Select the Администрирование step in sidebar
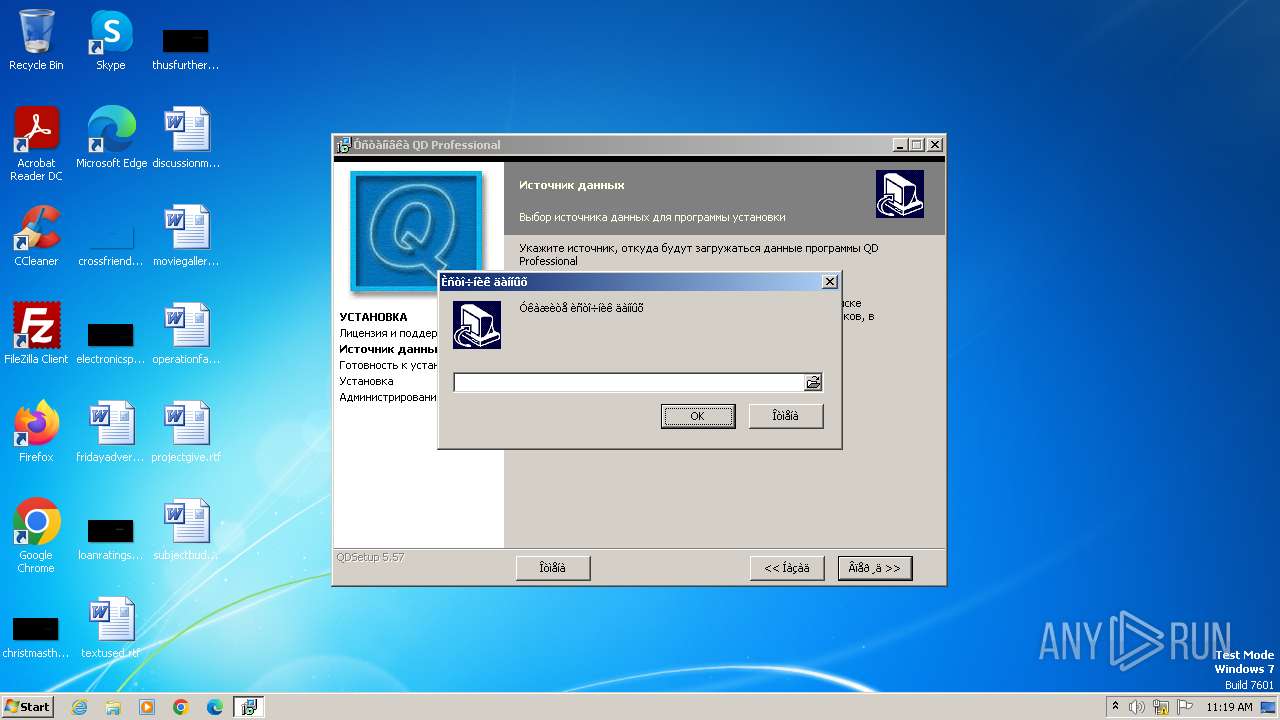This screenshot has width=1280, height=720. coord(388,397)
